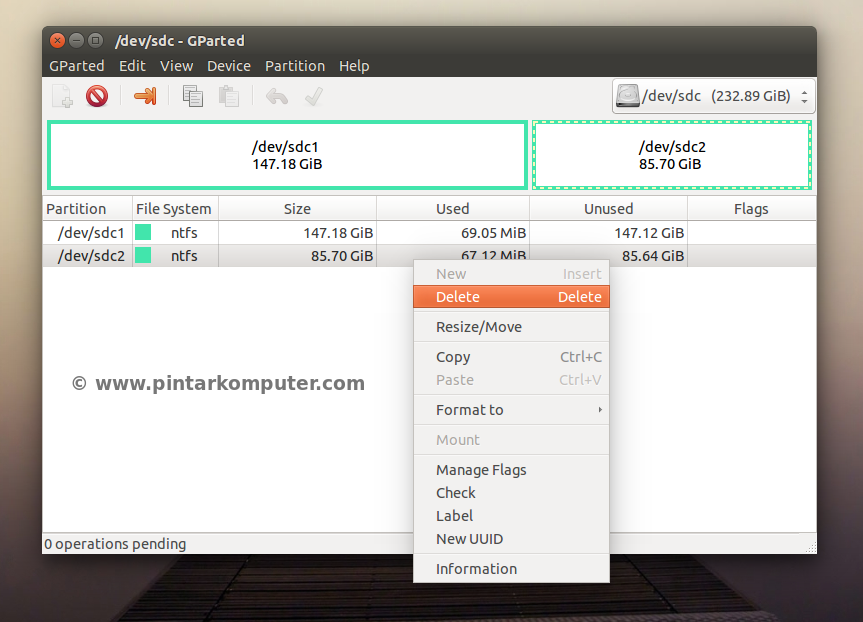
Task: Click New in the context menu
Action: point(511,274)
